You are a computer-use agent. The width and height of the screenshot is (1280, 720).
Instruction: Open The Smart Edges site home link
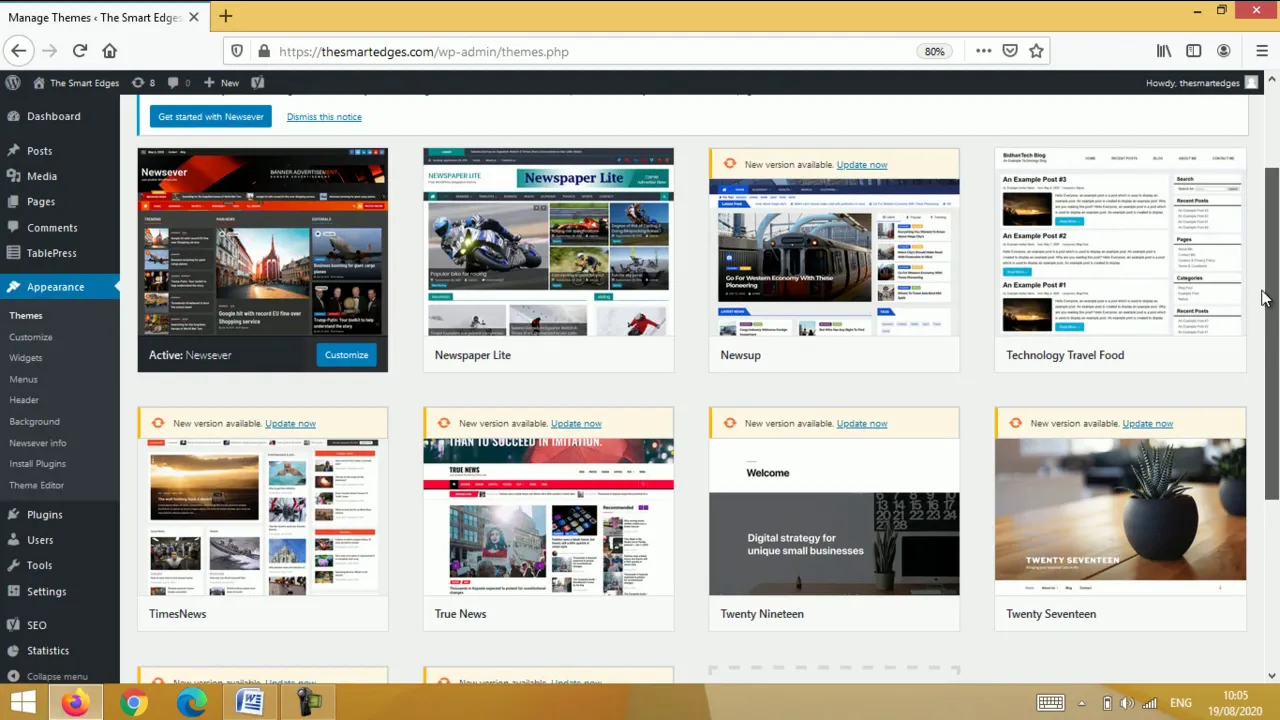[x=76, y=83]
